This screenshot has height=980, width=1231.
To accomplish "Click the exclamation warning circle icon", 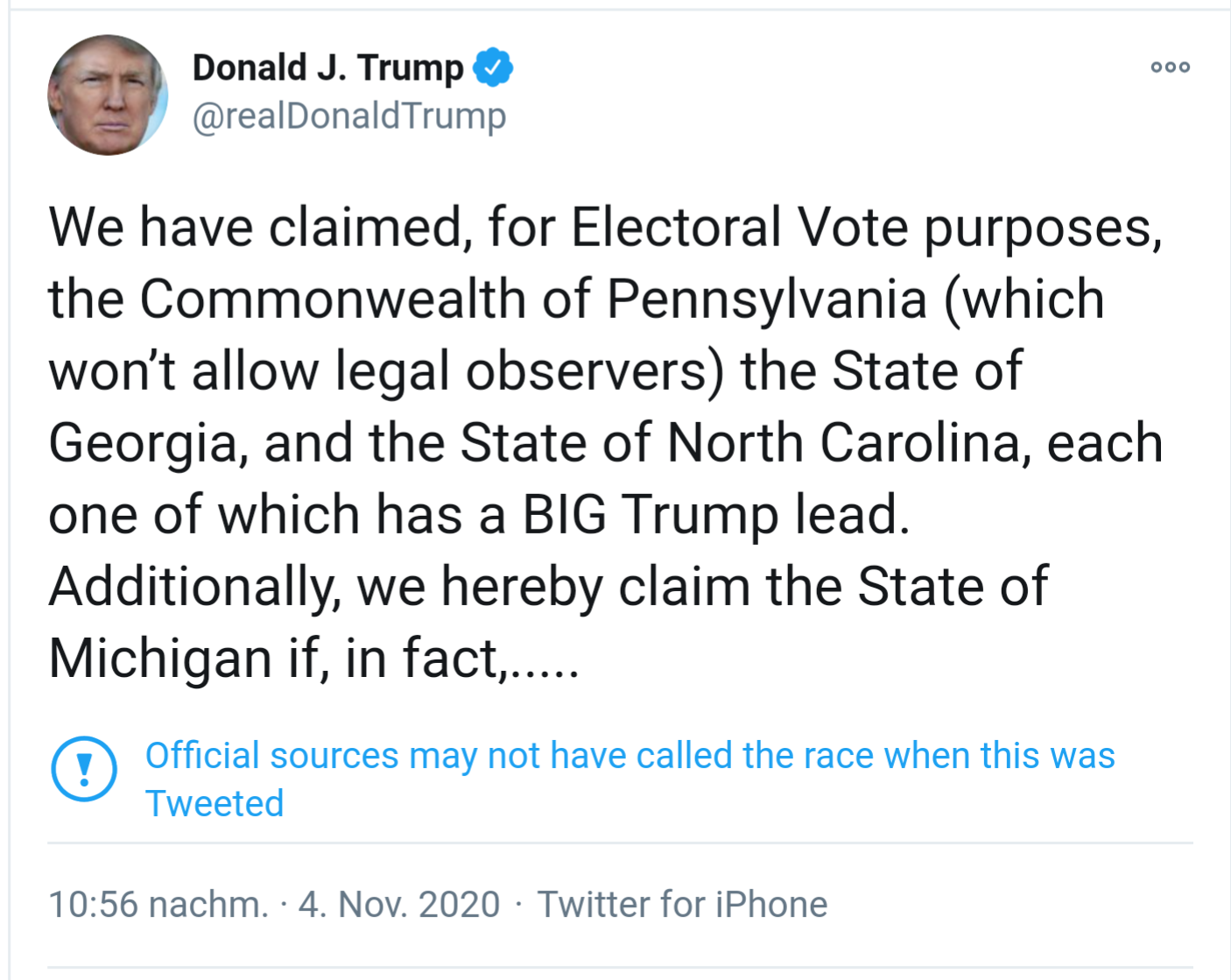I will point(84,769).
